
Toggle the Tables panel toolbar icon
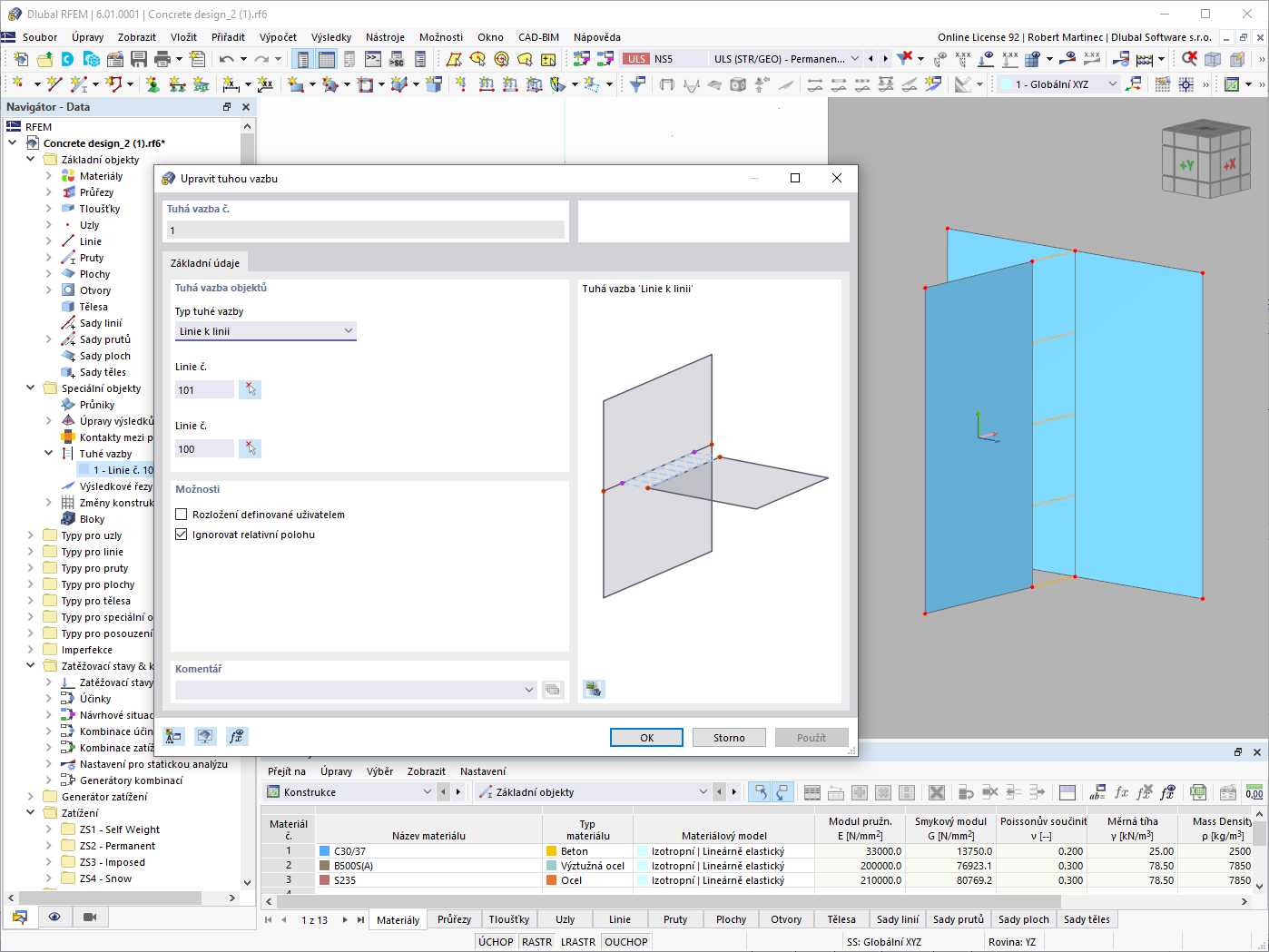[327, 59]
